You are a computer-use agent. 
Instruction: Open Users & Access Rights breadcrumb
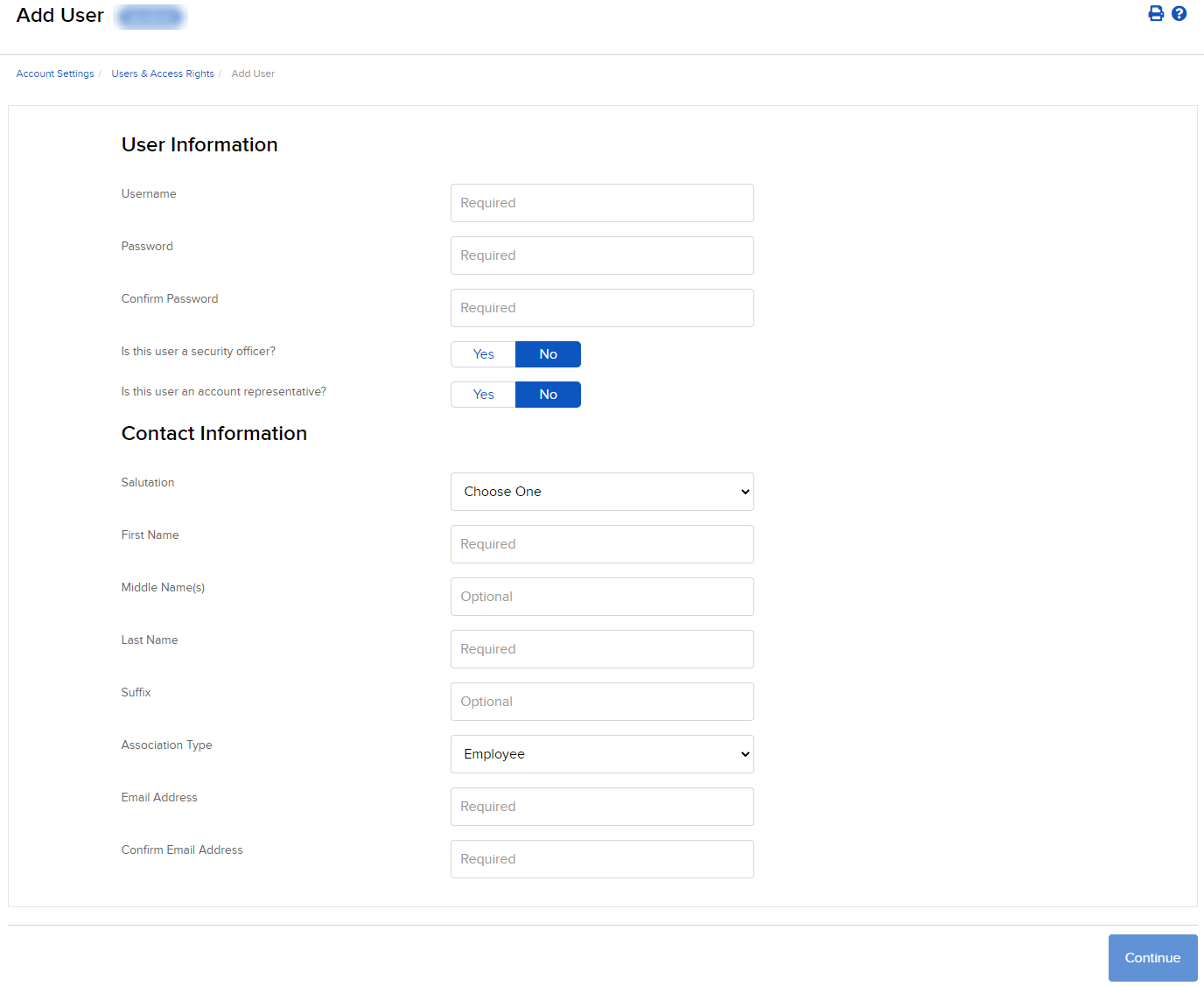[x=163, y=73]
